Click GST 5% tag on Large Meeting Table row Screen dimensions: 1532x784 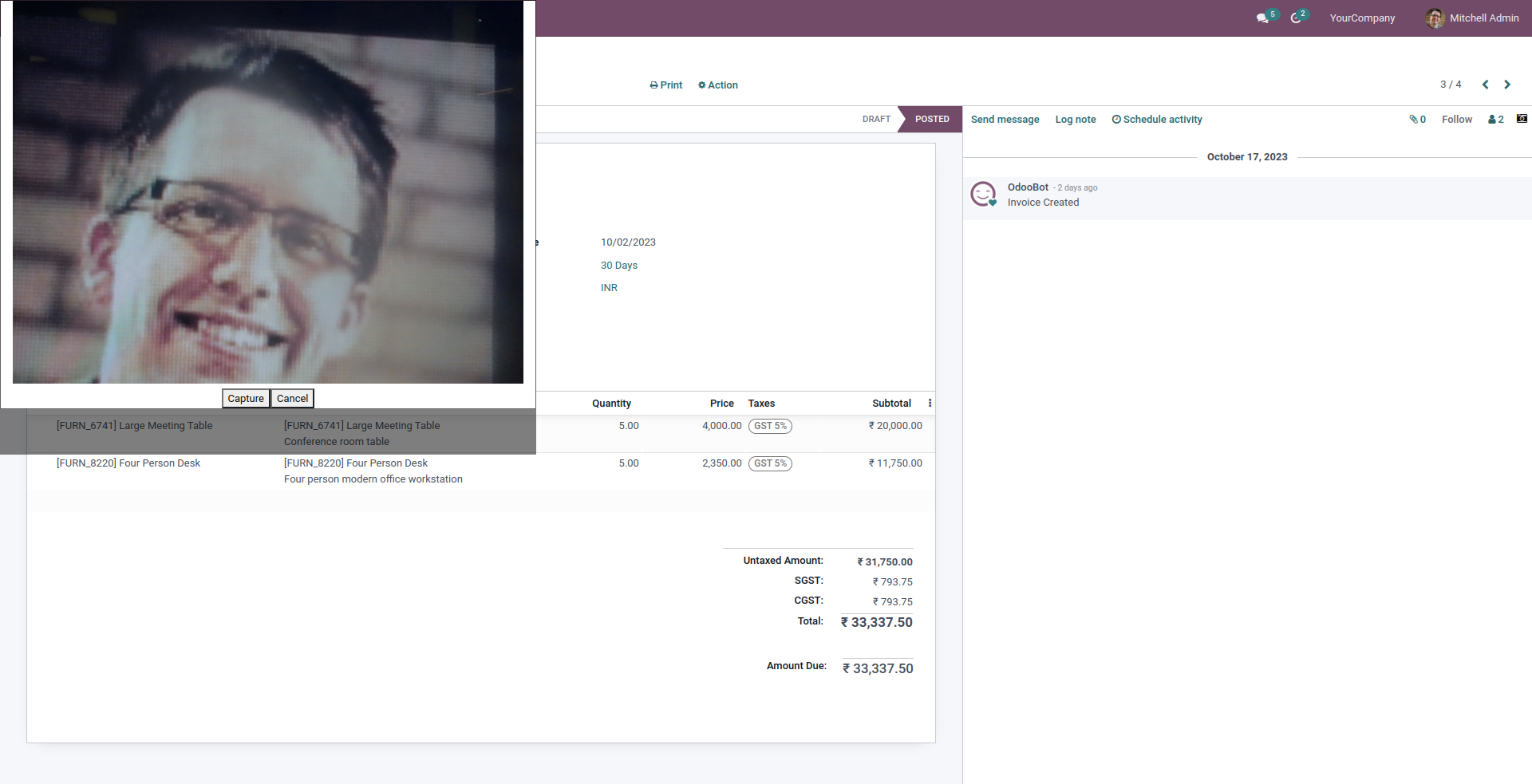coord(770,426)
